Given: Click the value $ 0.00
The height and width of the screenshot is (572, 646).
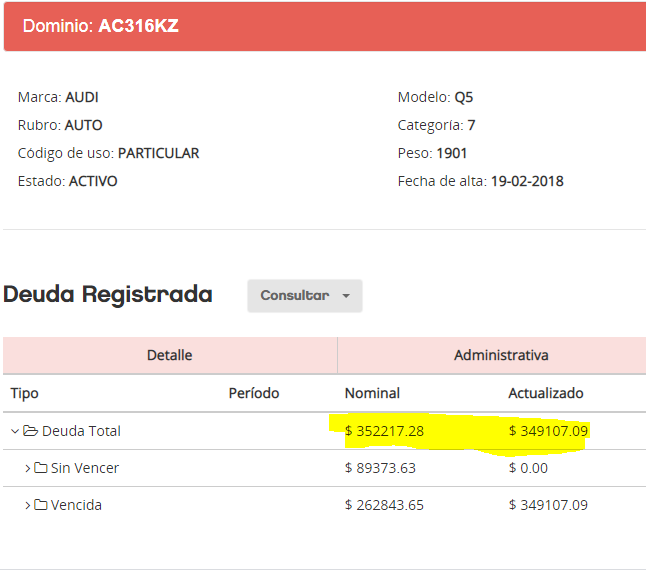Looking at the screenshot, I should tap(528, 468).
